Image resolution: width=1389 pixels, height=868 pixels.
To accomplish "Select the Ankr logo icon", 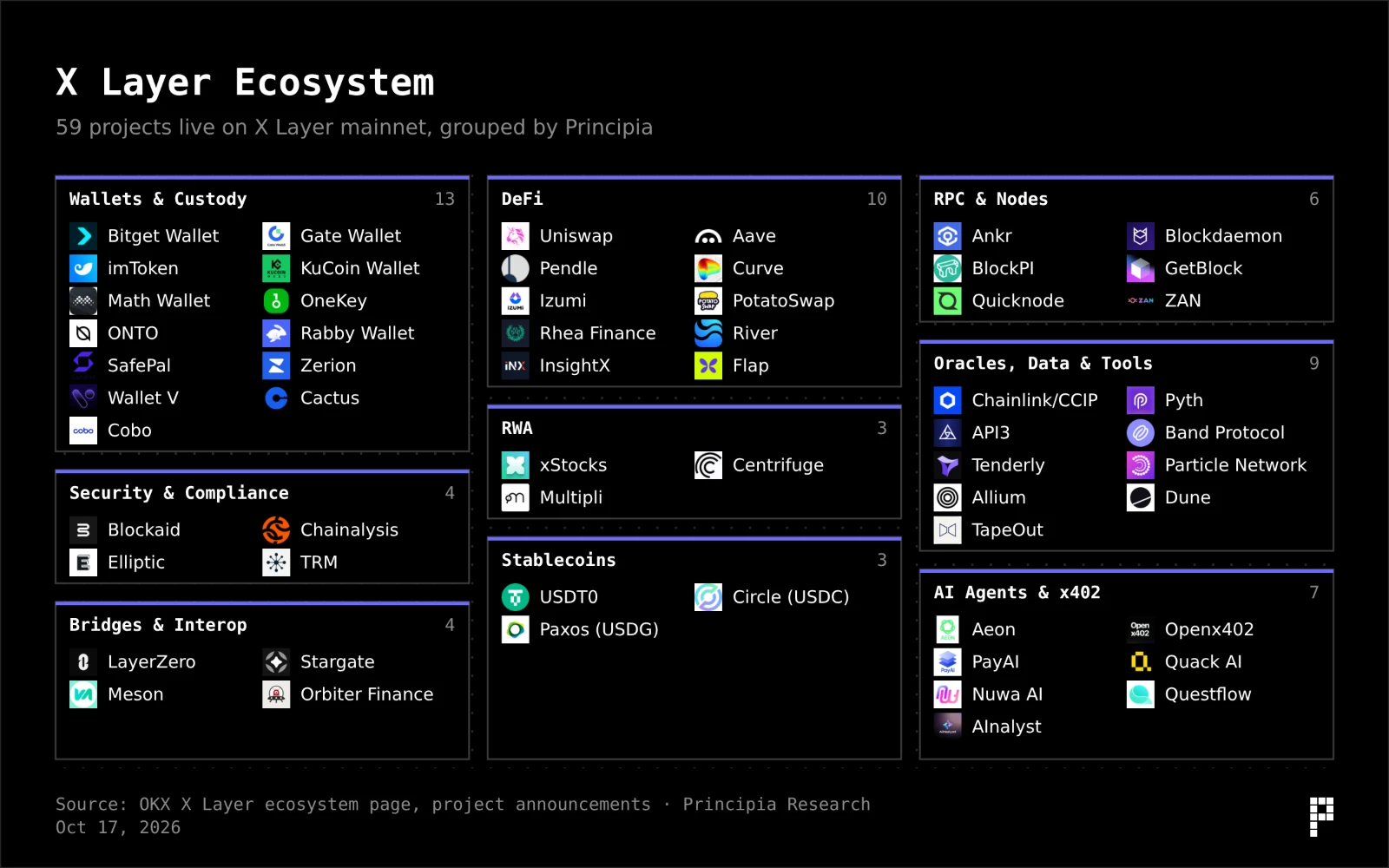I will click(x=948, y=236).
